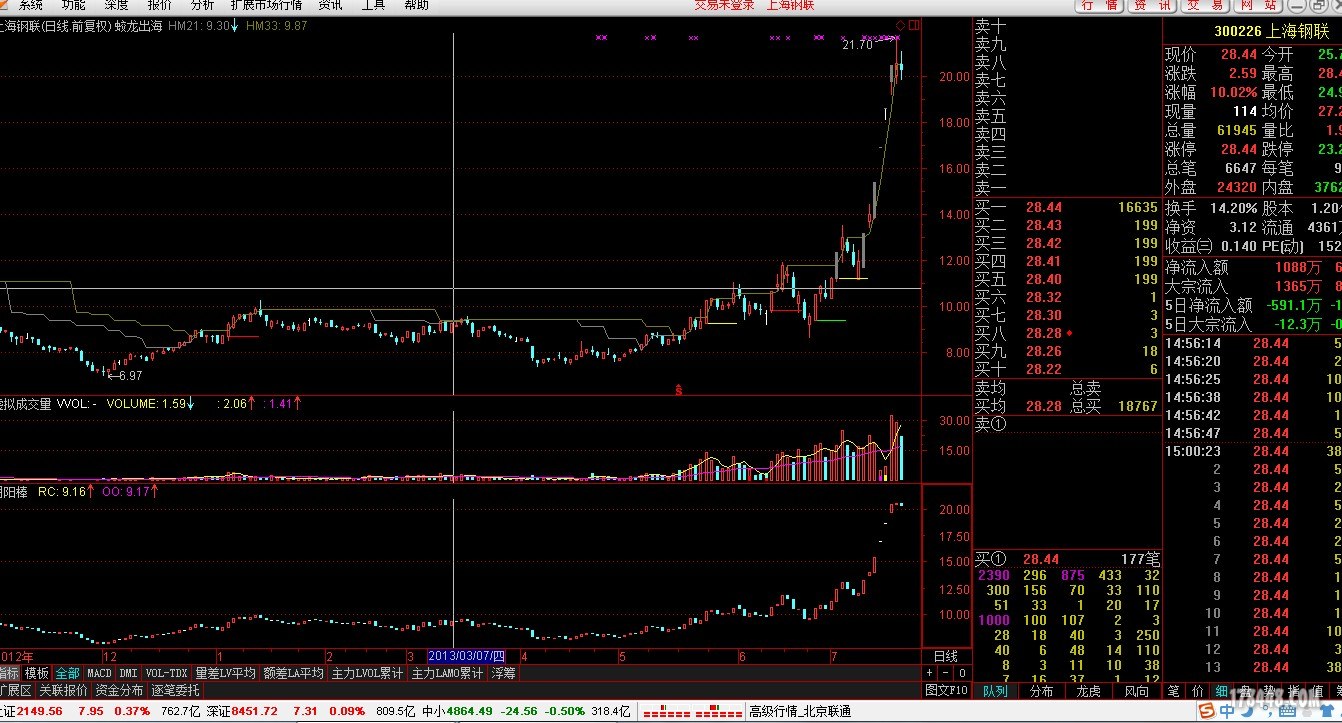The height and width of the screenshot is (723, 1342).
Task: Select the 龙虎 tab in order panel
Action: [1089, 690]
